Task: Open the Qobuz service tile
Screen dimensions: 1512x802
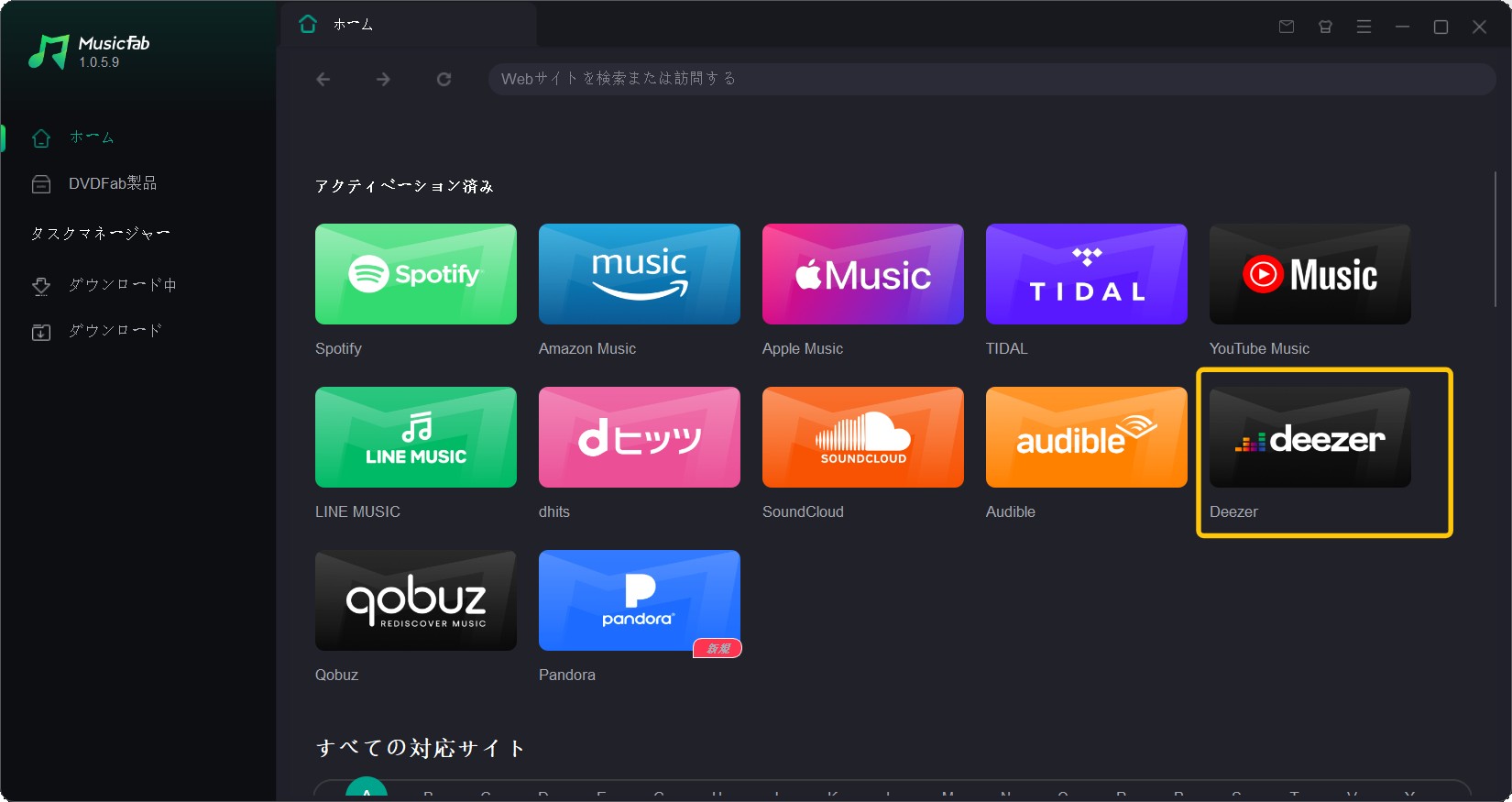Action: (416, 600)
